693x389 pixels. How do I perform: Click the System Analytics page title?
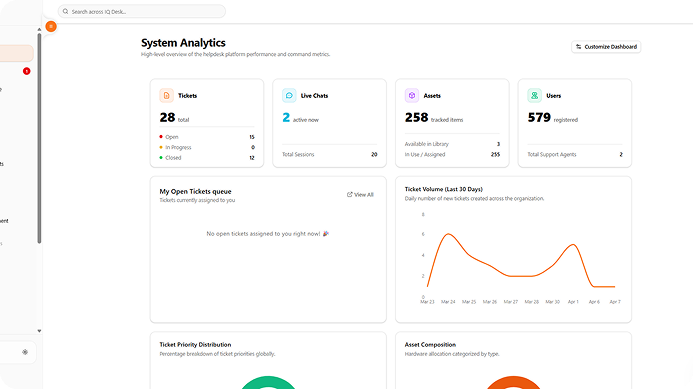[183, 43]
